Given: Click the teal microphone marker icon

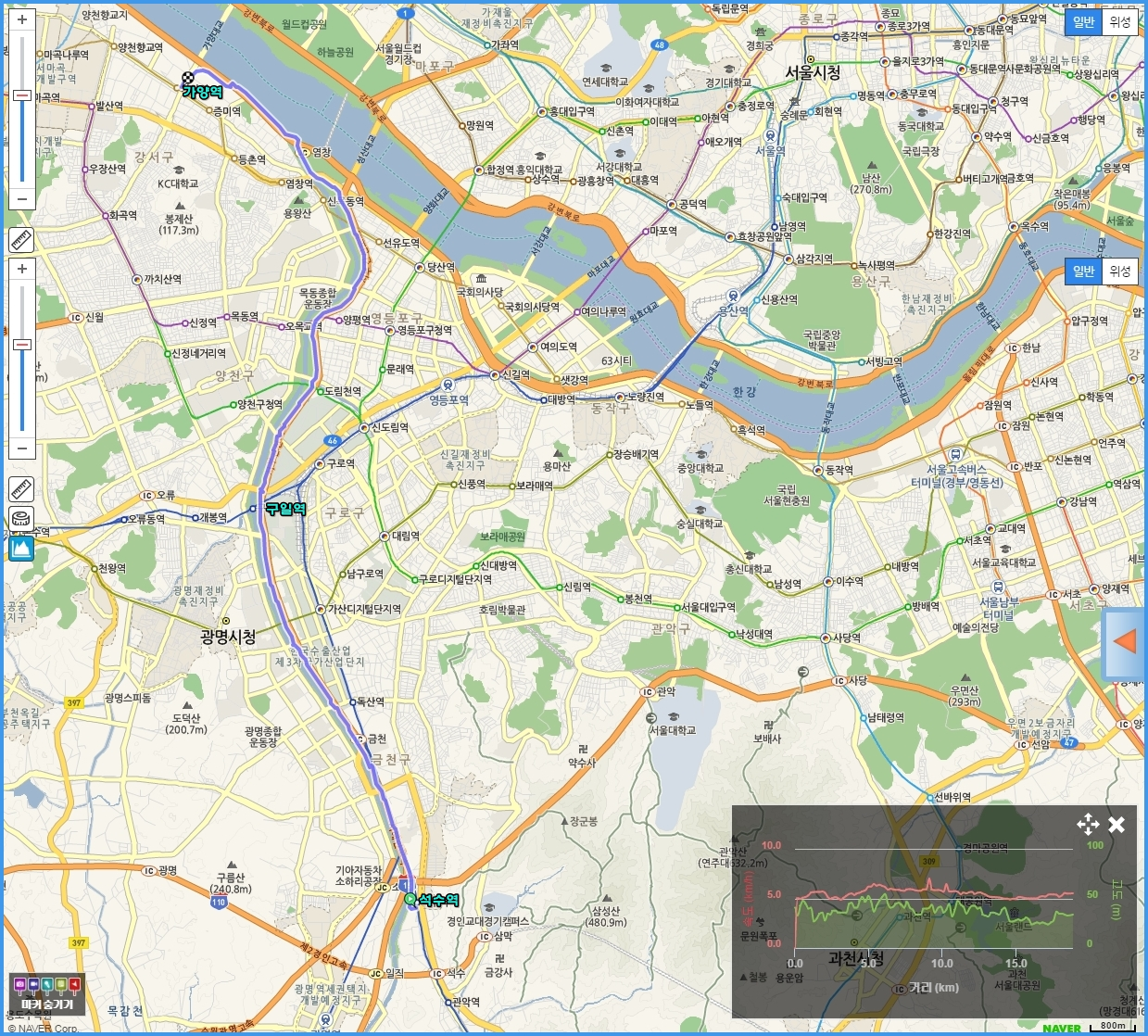Looking at the screenshot, I should click(x=48, y=984).
